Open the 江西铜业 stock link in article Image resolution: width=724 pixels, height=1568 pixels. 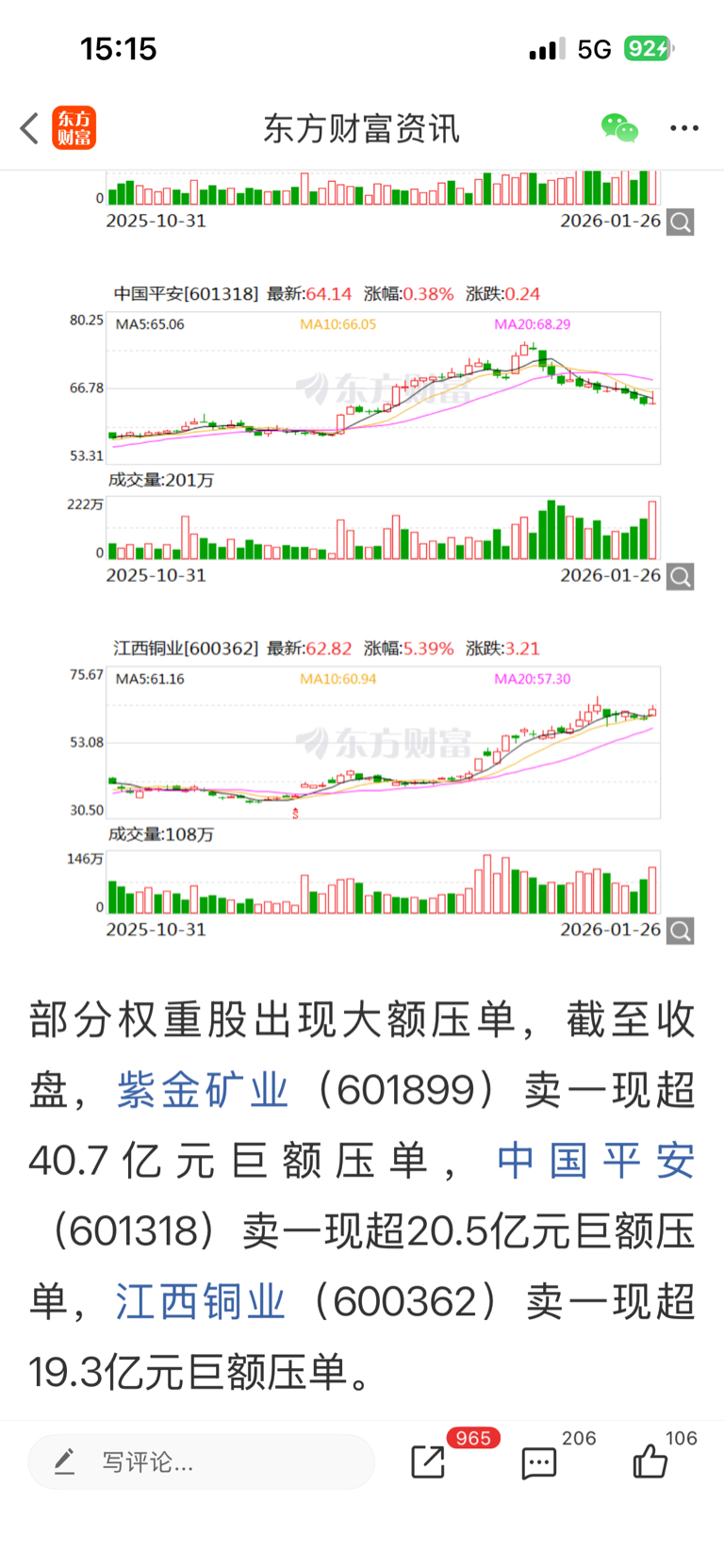(x=201, y=1302)
